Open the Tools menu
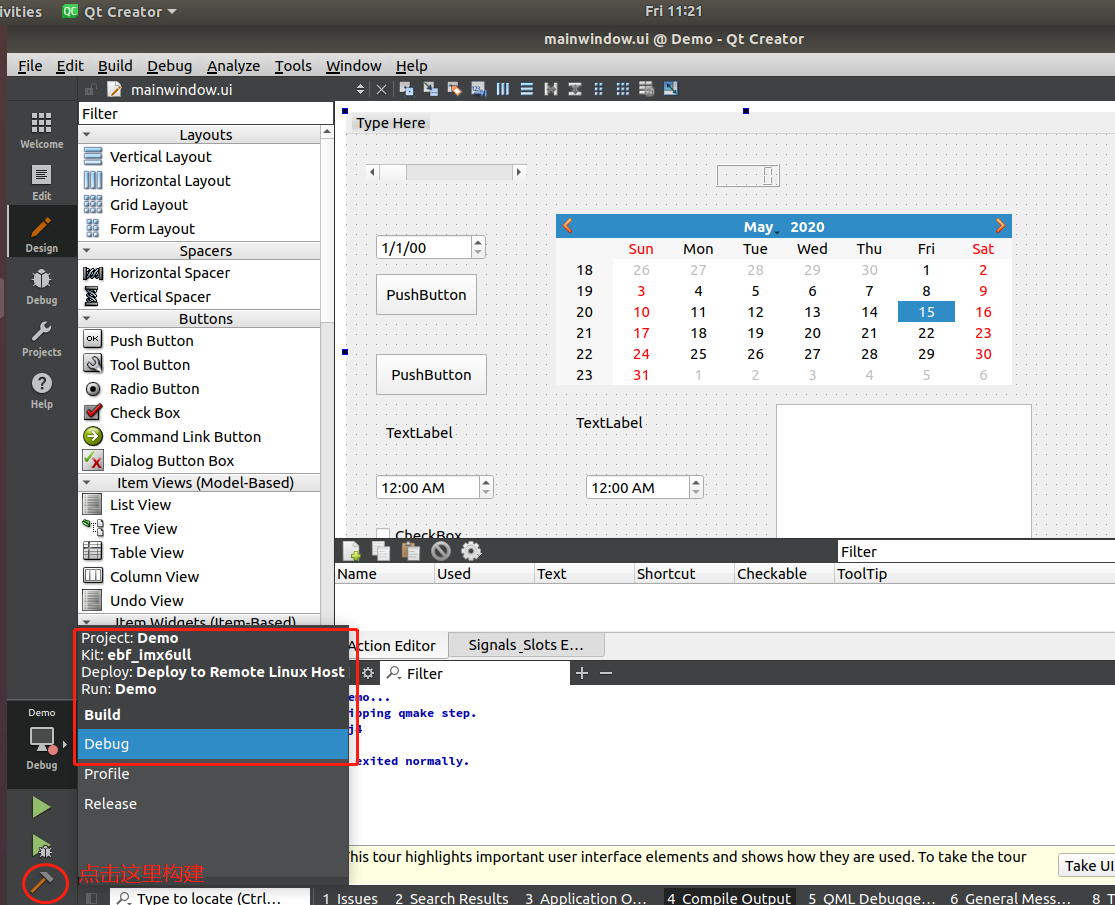The image size is (1115, 905). [x=293, y=65]
